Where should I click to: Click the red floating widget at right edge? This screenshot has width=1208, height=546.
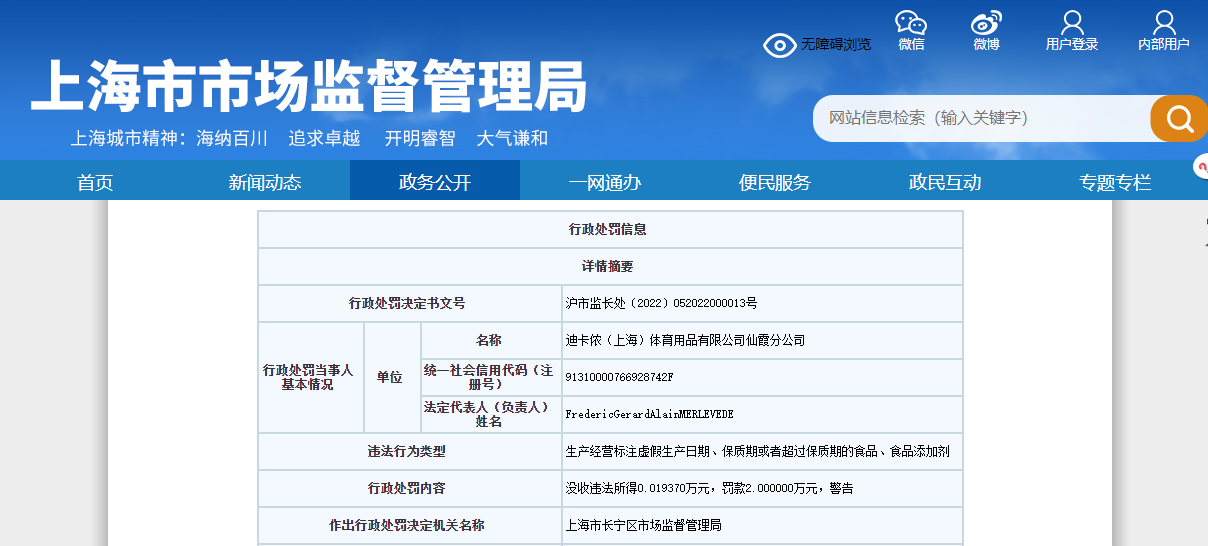(1201, 166)
